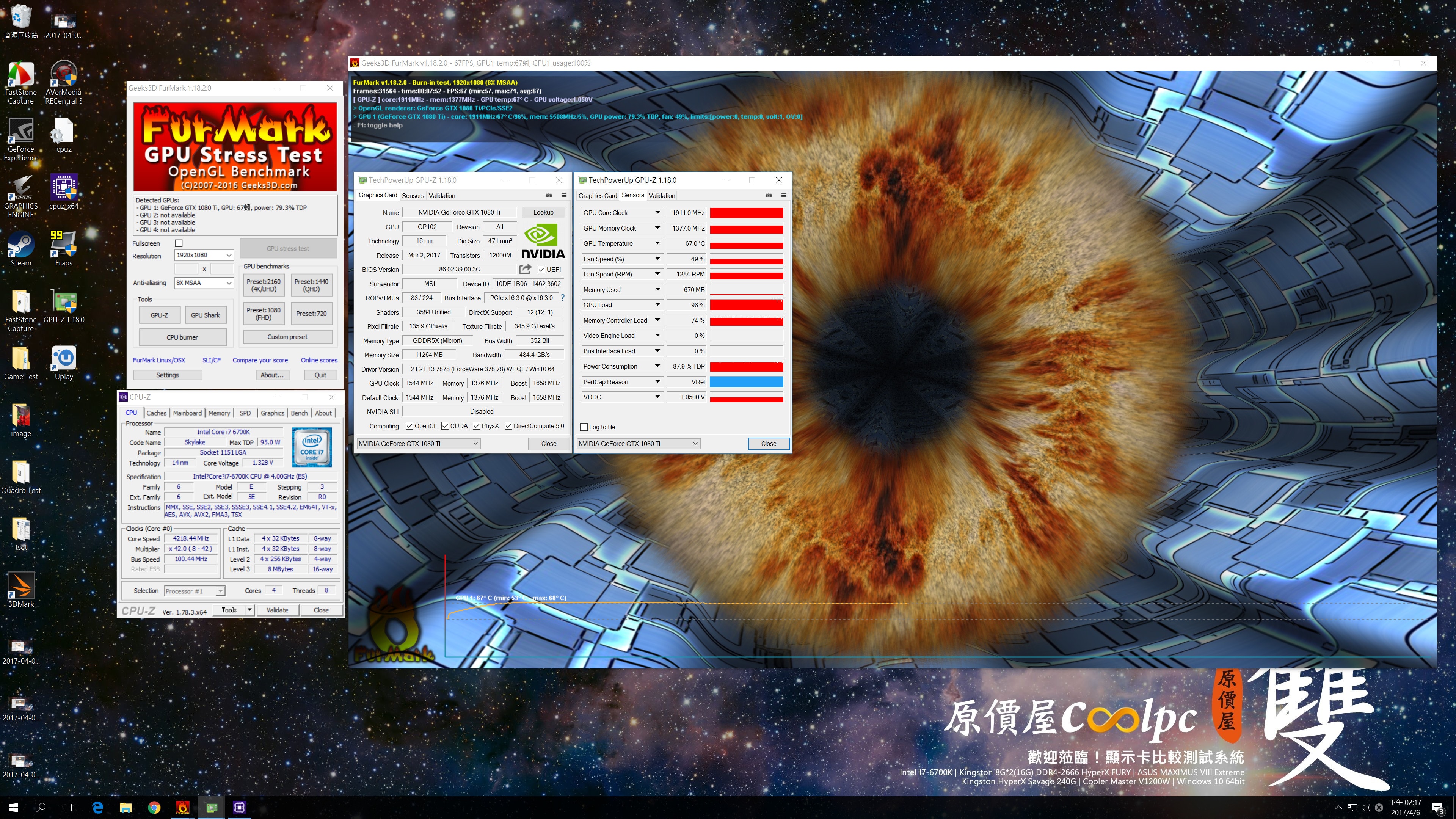The height and width of the screenshot is (819, 1456).
Task: Open the Recycle Bin desktop icon
Action: (21, 22)
